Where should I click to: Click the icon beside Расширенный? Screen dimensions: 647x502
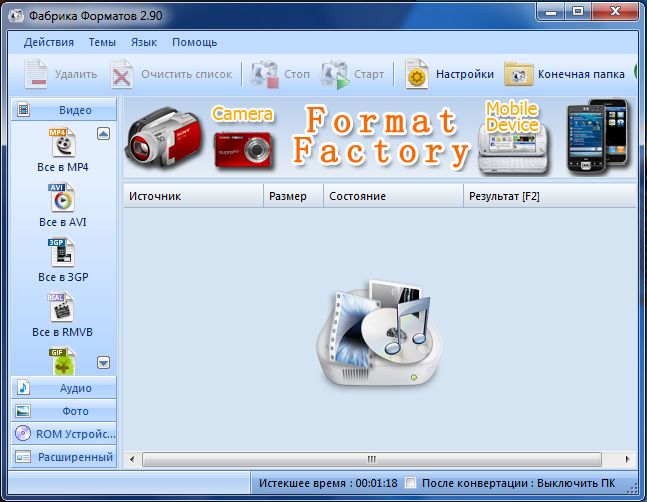(23, 457)
